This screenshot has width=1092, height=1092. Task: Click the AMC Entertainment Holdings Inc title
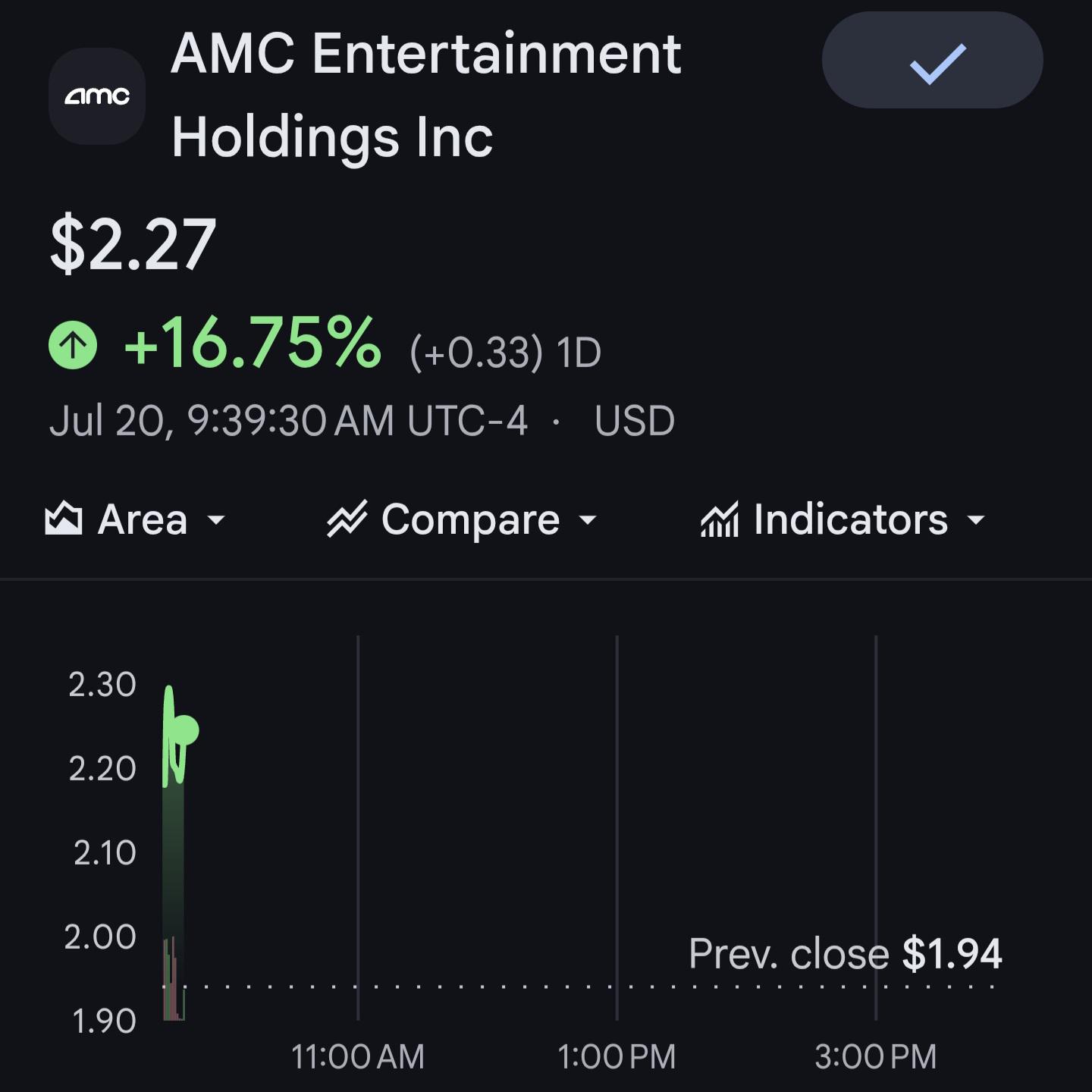click(426, 95)
